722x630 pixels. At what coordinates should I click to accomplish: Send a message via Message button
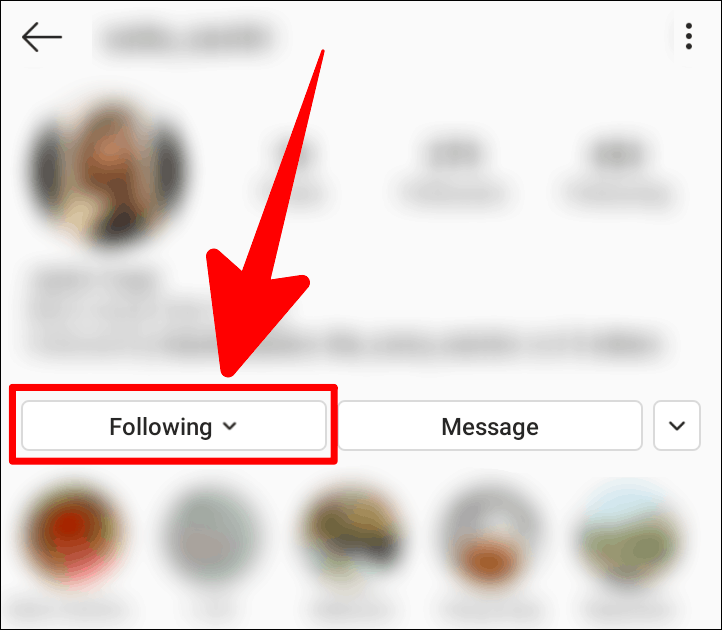click(490, 426)
